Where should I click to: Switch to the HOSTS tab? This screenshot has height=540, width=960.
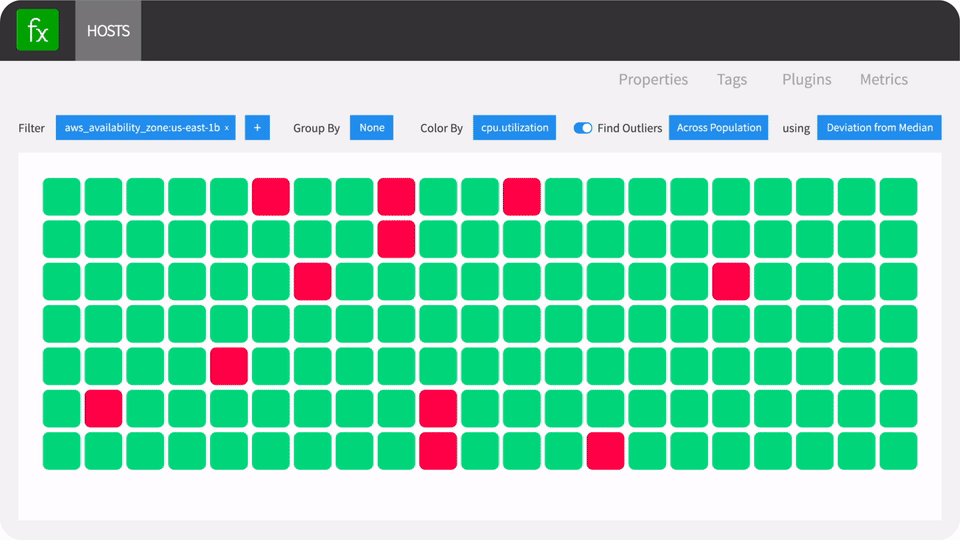pos(108,31)
